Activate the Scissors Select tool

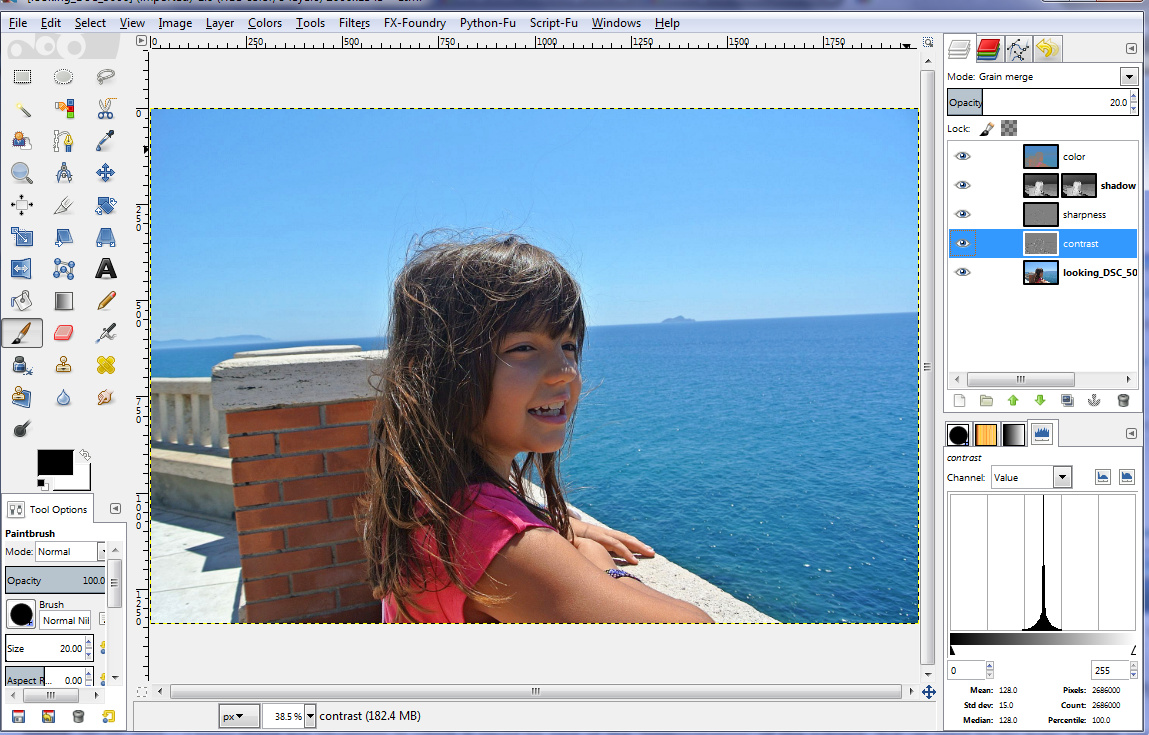106,108
